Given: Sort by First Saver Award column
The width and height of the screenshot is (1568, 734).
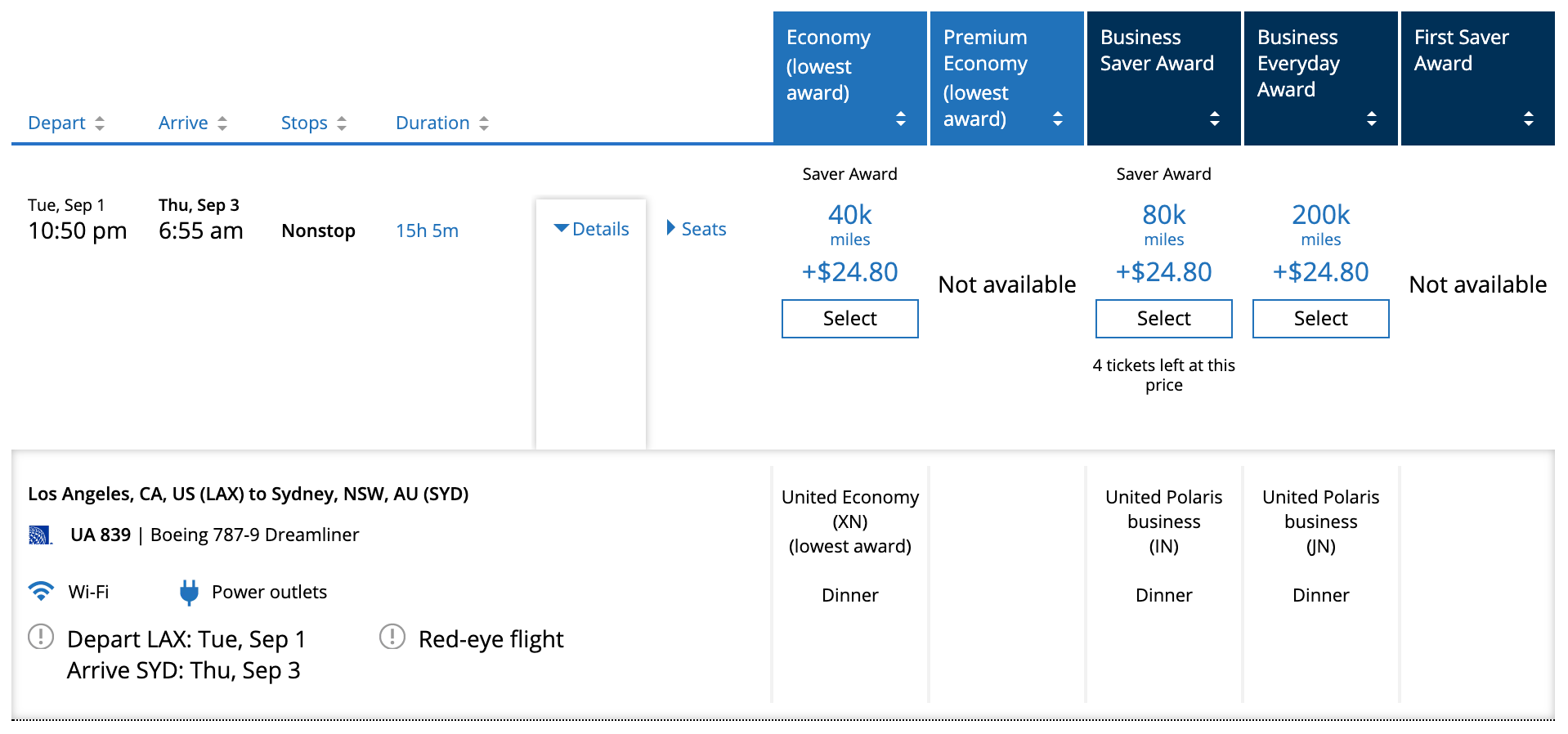Looking at the screenshot, I should pyautogui.click(x=1529, y=119).
